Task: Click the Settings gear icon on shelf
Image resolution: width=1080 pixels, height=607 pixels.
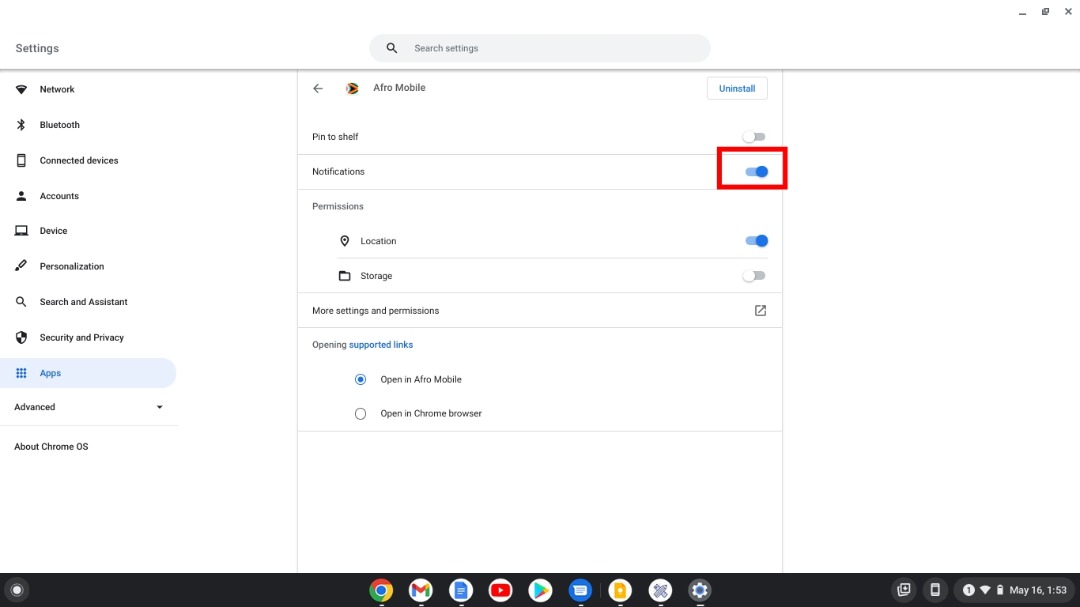Action: (x=700, y=590)
